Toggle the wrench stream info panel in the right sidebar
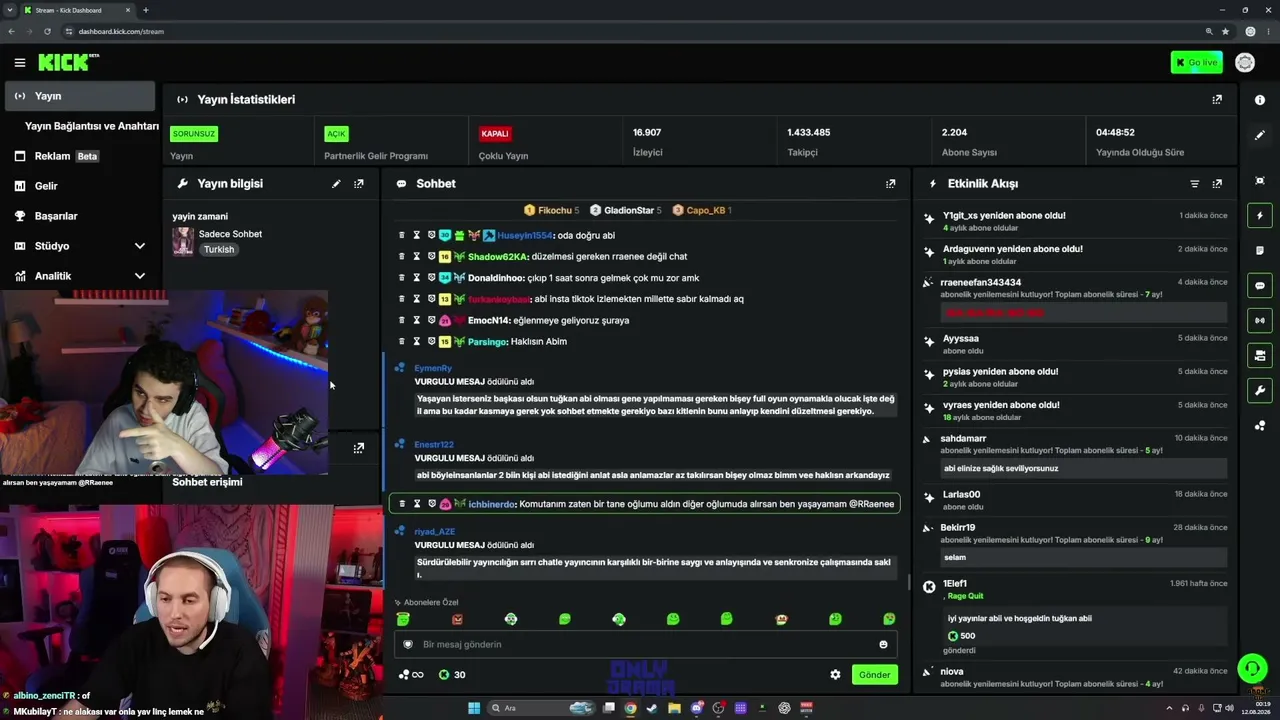Image resolution: width=1280 pixels, height=720 pixels. click(1260, 391)
